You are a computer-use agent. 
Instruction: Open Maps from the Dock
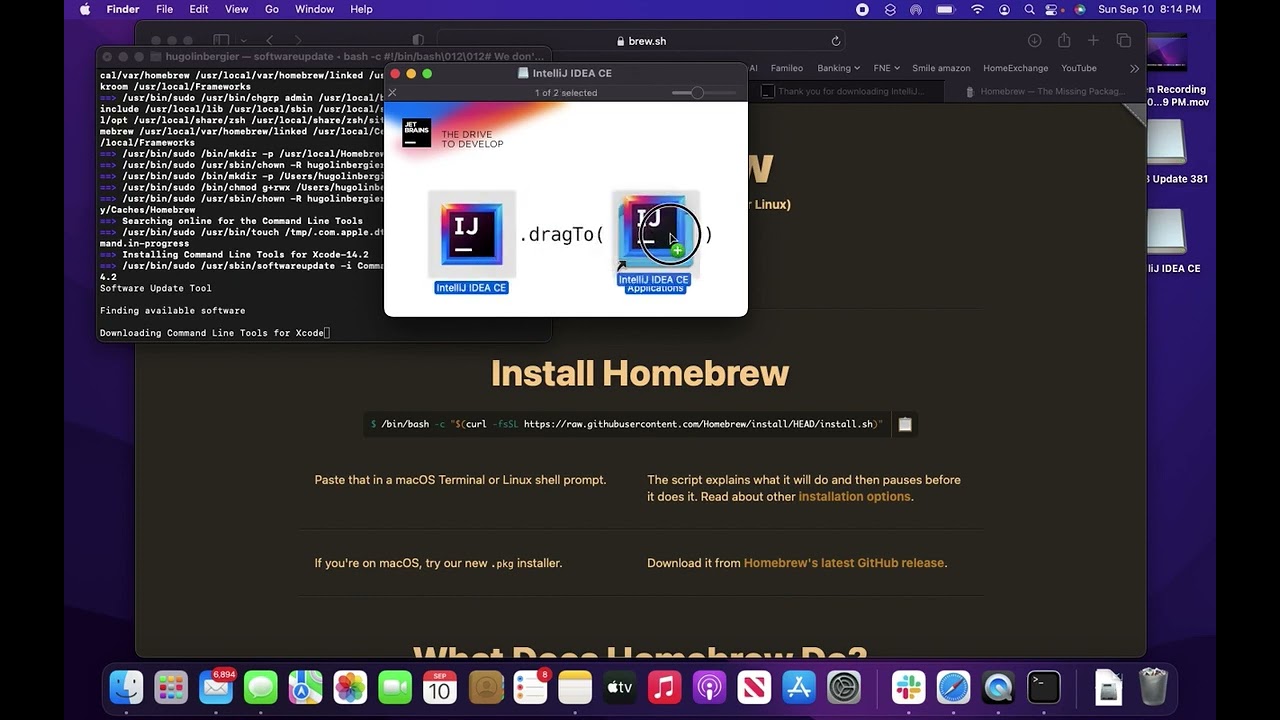(306, 687)
